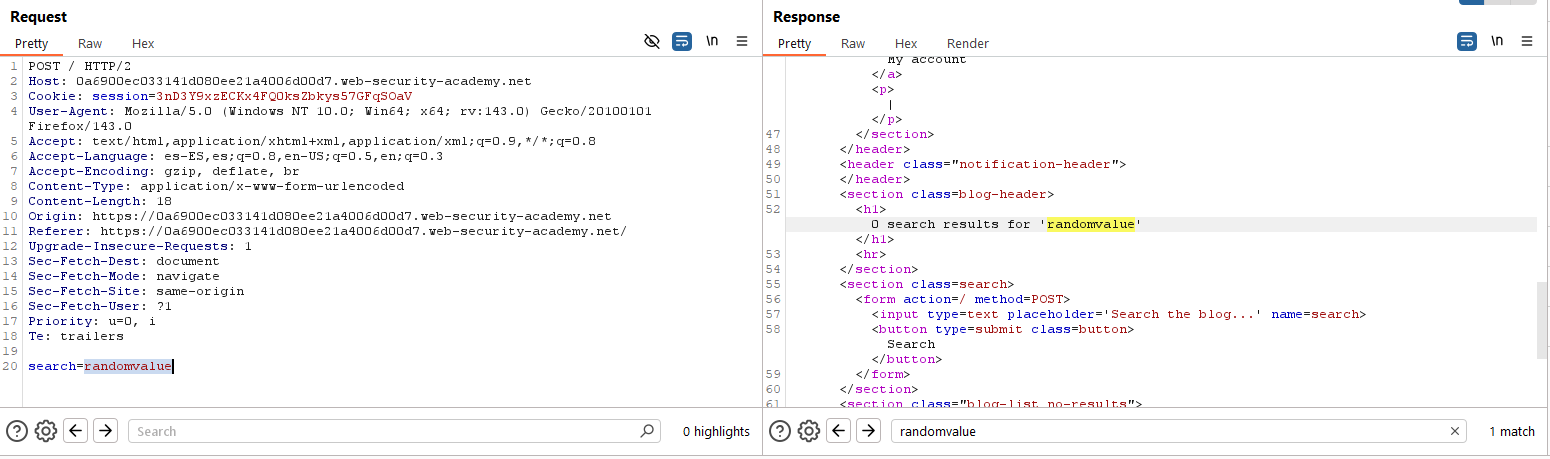This screenshot has width=1550, height=459.
Task: Toggle \n non-printable characters in Request panel
Action: tap(712, 41)
